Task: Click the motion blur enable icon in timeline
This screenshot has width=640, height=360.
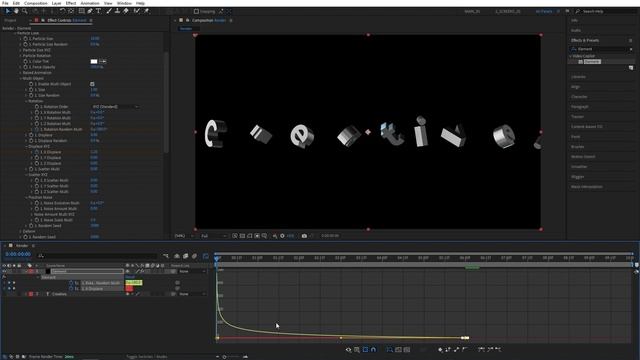Action: click(194, 256)
